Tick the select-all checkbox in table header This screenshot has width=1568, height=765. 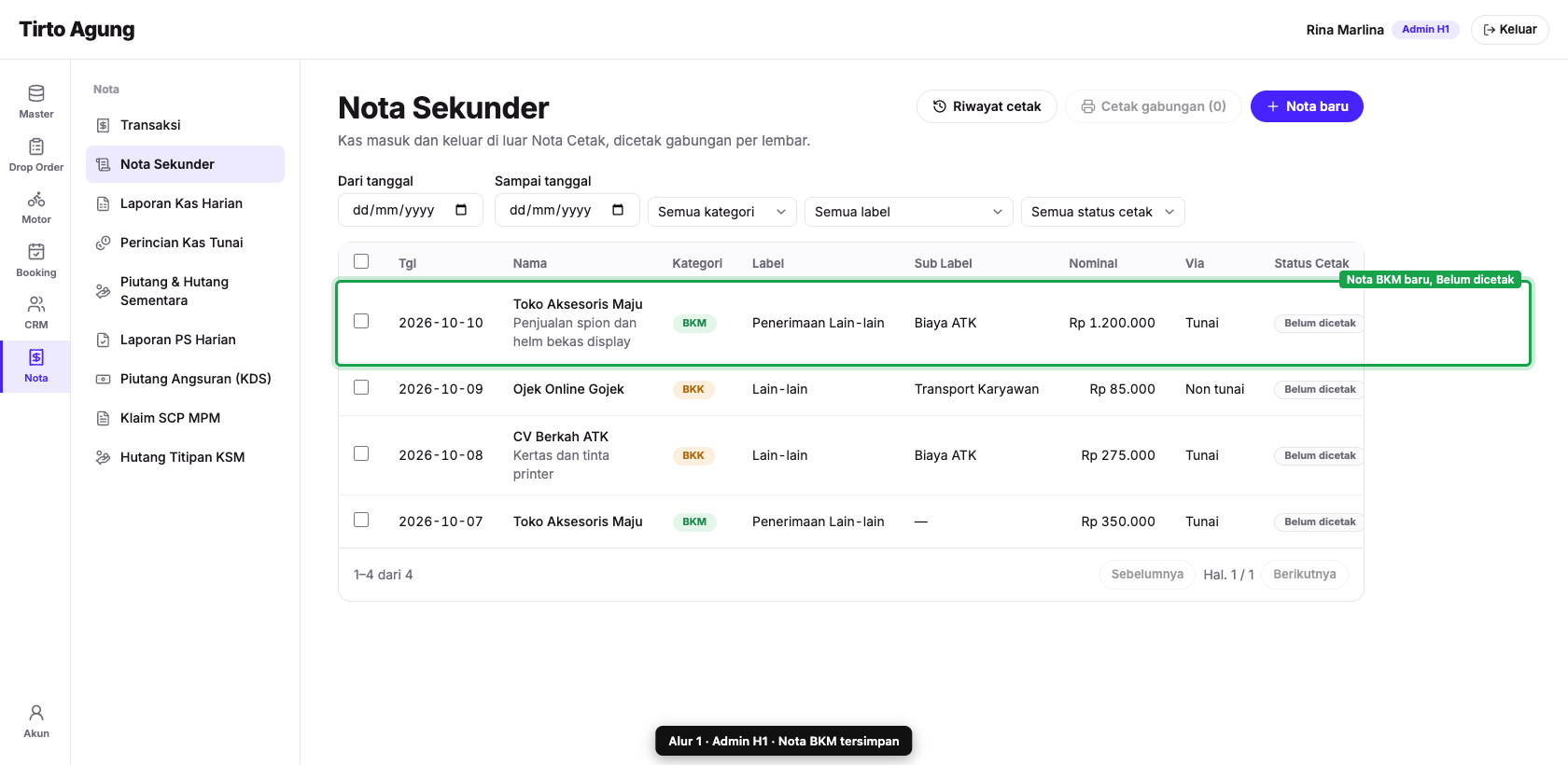point(361,261)
